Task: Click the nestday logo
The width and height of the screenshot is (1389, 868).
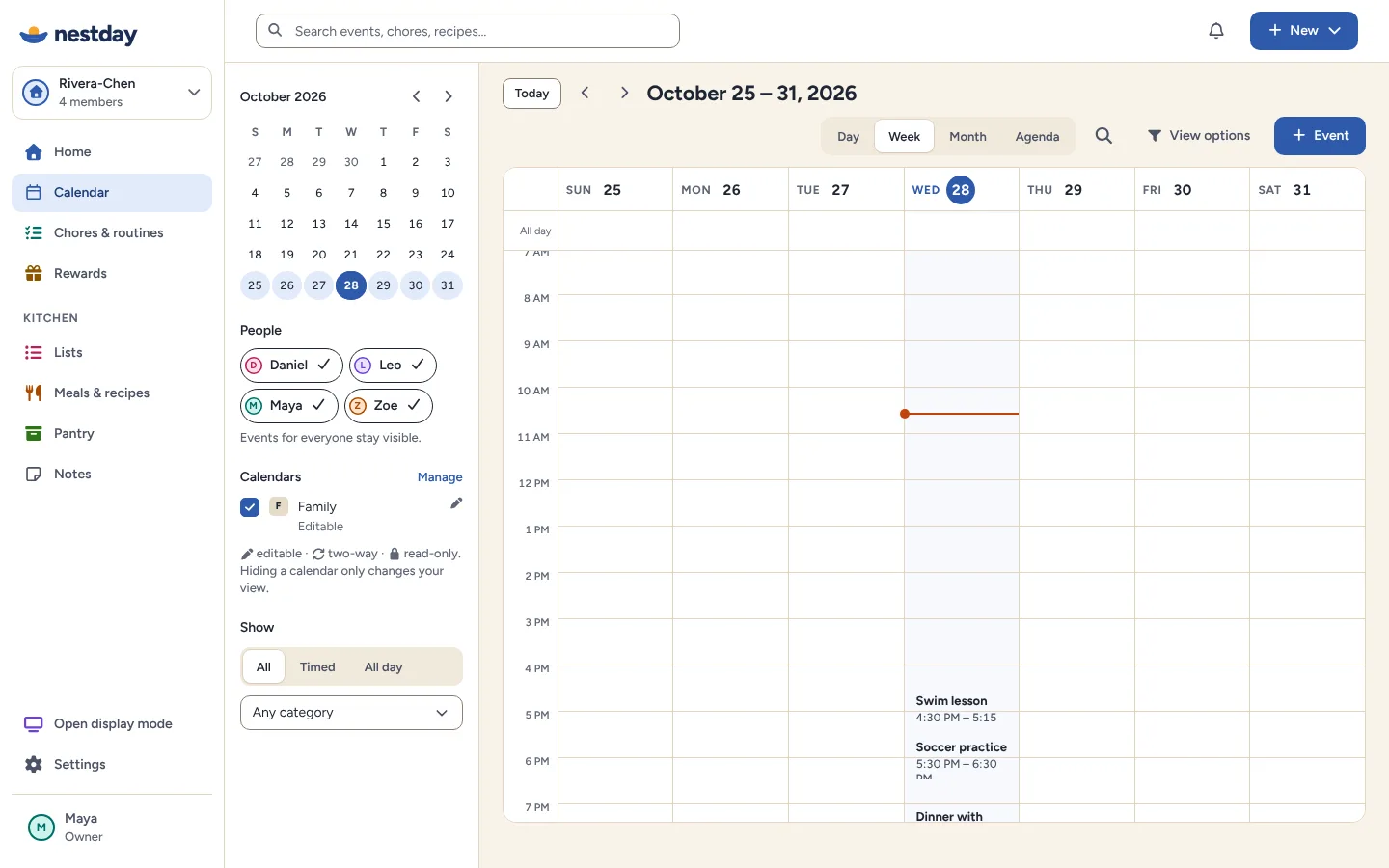Action: (79, 35)
